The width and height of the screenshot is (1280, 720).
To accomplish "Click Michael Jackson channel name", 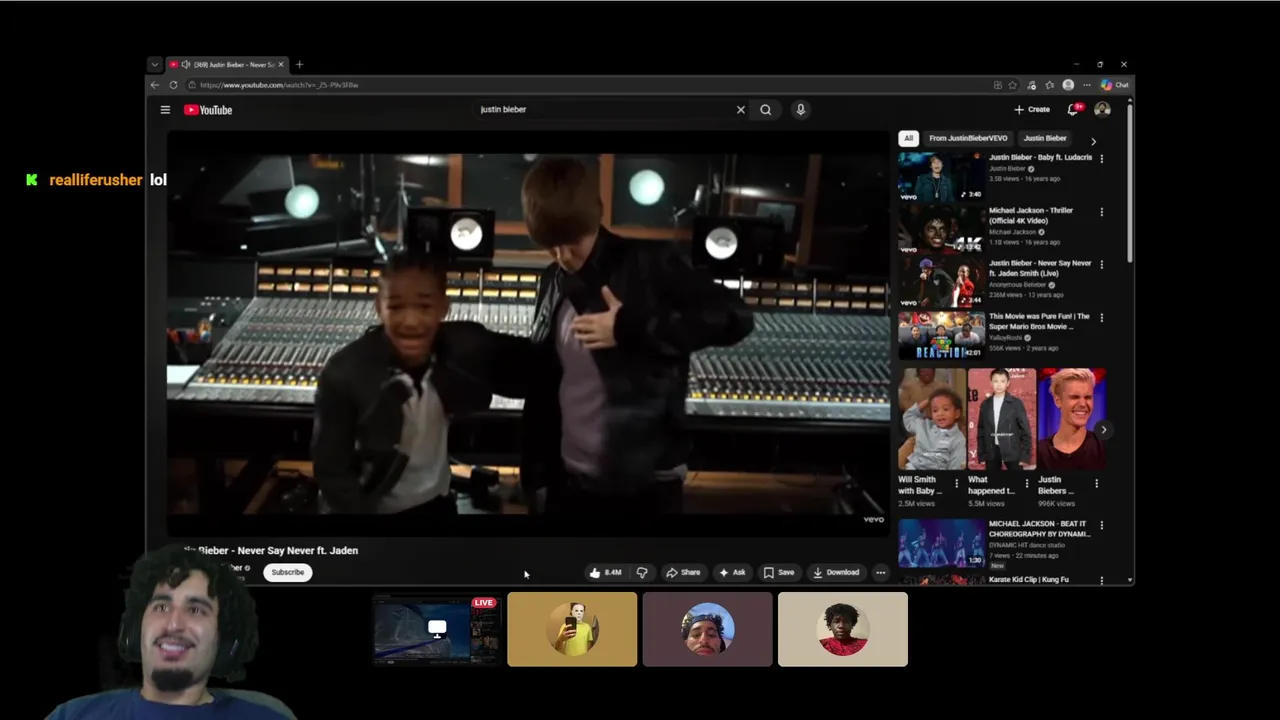I will 1012,232.
